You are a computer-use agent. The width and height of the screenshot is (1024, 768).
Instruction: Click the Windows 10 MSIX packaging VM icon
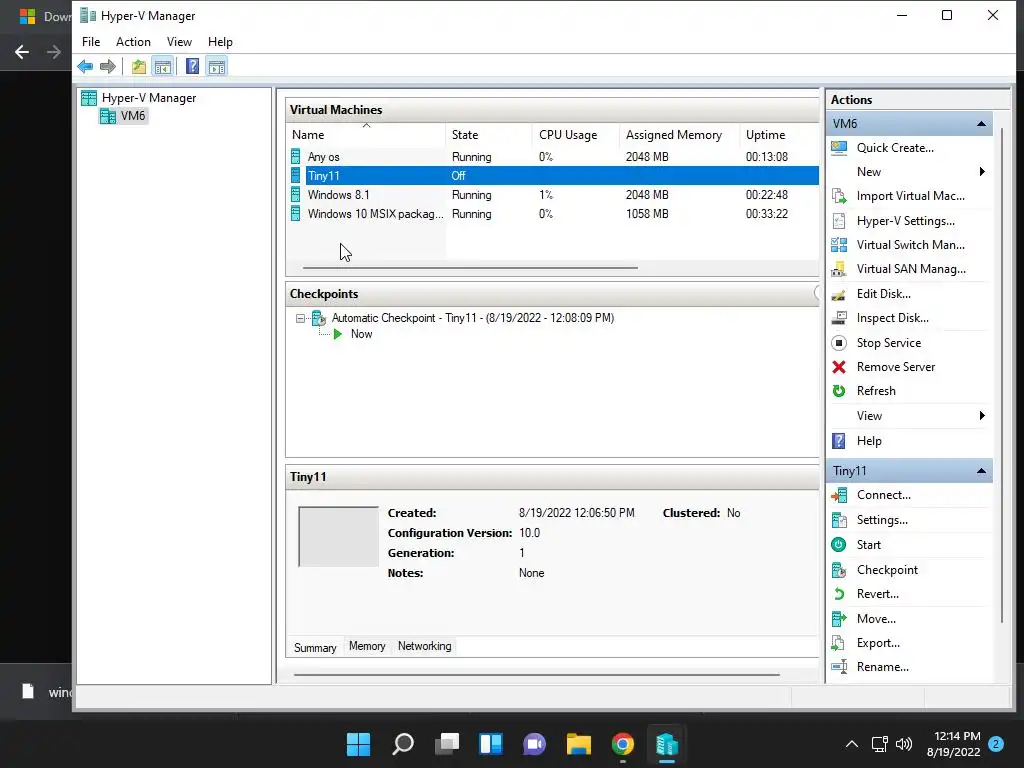pyautogui.click(x=296, y=214)
